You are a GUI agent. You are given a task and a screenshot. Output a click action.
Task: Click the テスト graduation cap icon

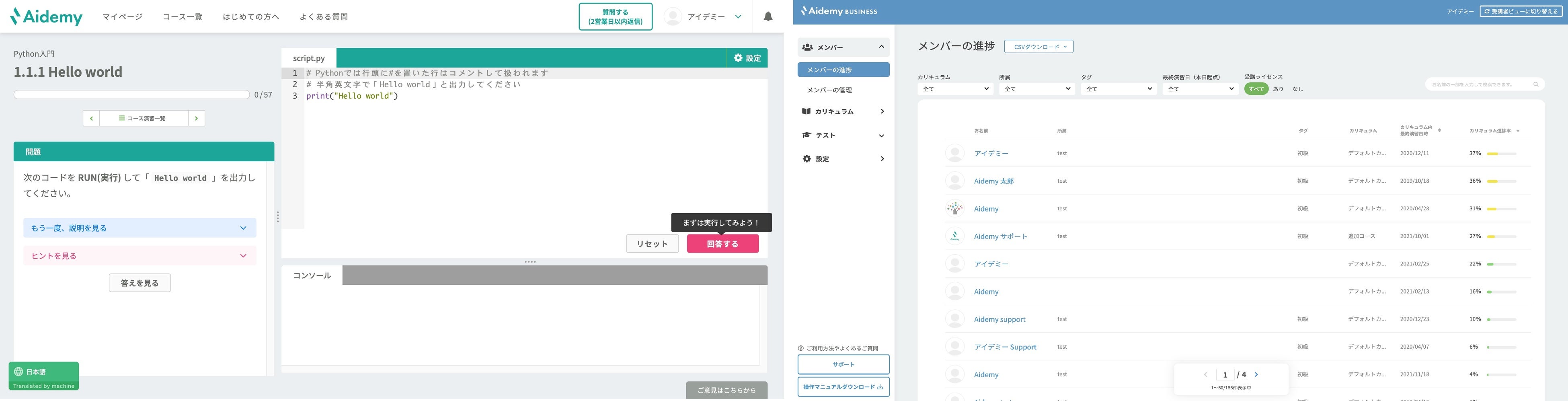(807, 135)
